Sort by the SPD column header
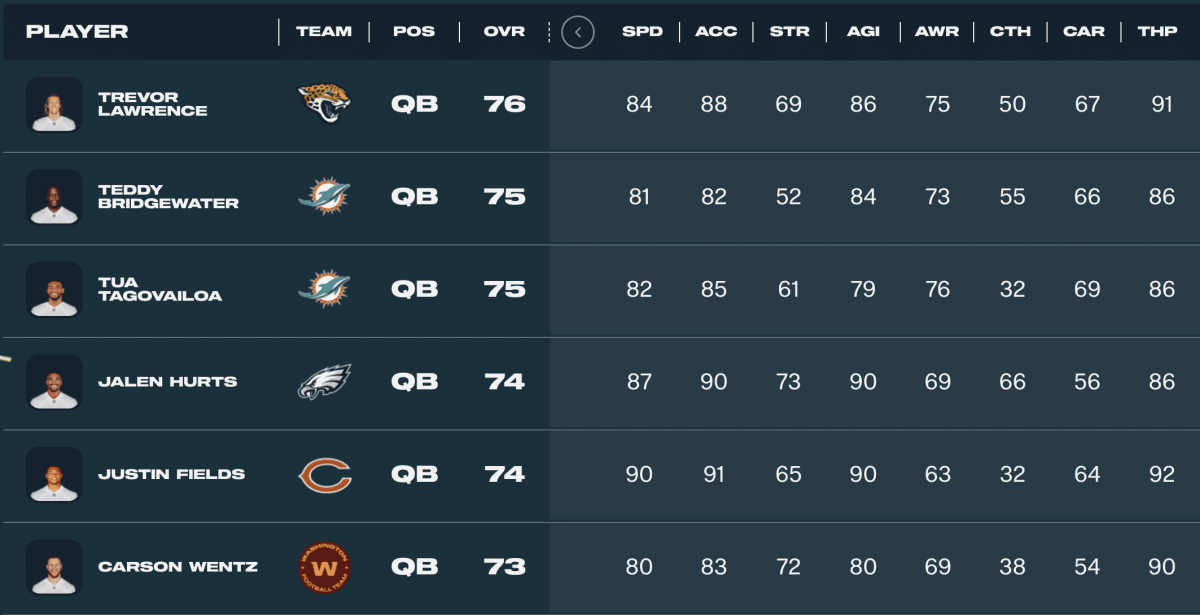Viewport: 1200px width, 615px height. [642, 32]
